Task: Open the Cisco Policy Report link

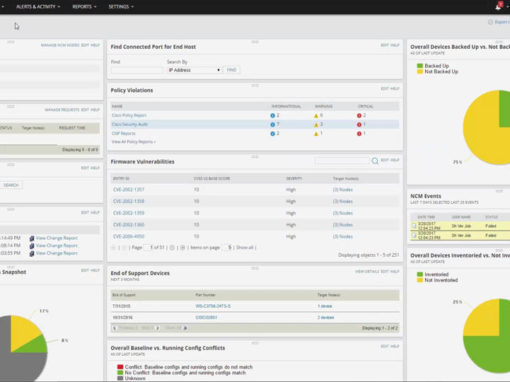Action: click(129, 115)
